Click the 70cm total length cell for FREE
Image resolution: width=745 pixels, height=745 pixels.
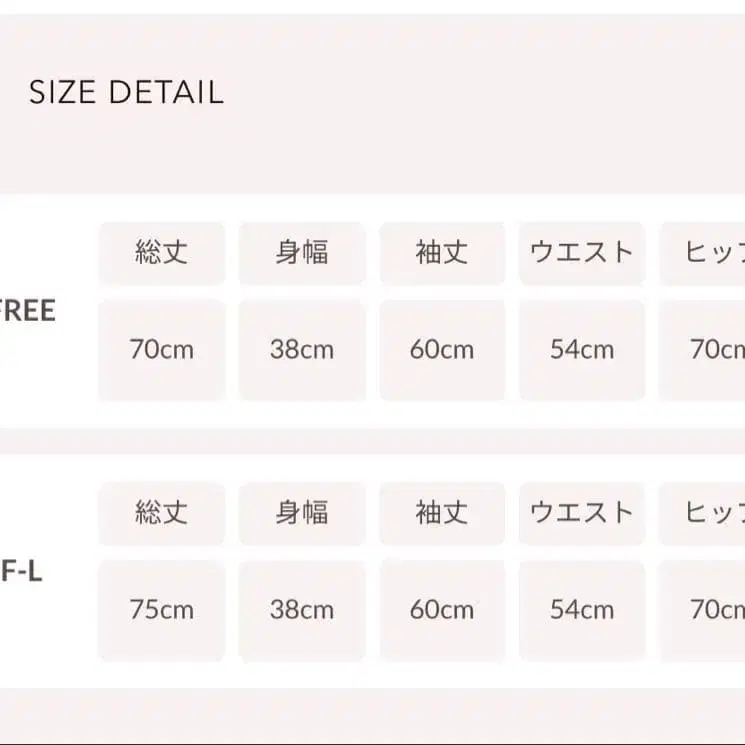[x=161, y=350]
